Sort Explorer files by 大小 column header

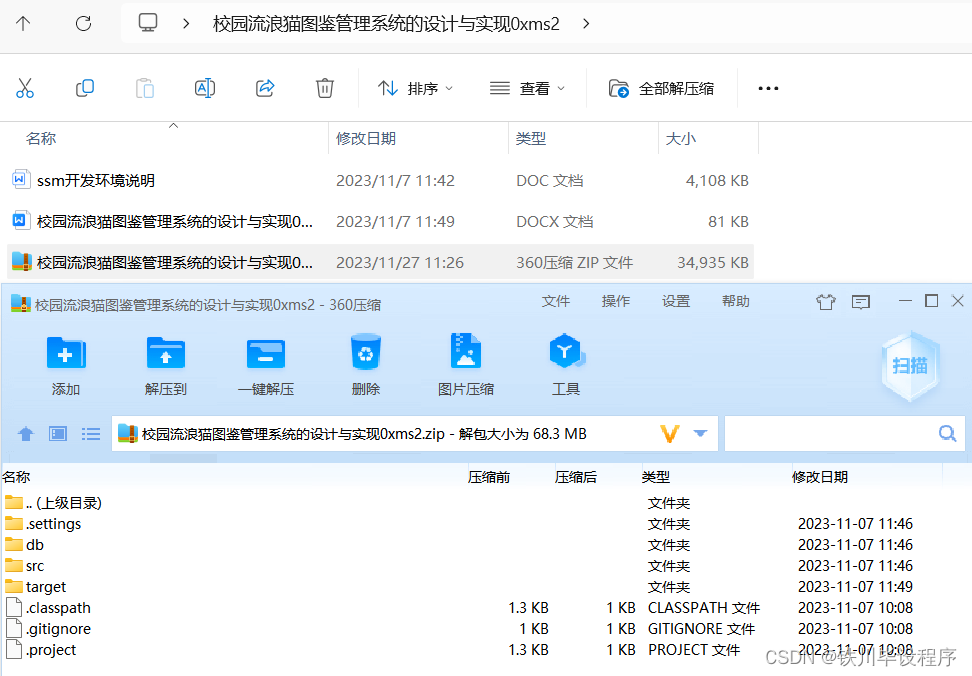click(680, 138)
